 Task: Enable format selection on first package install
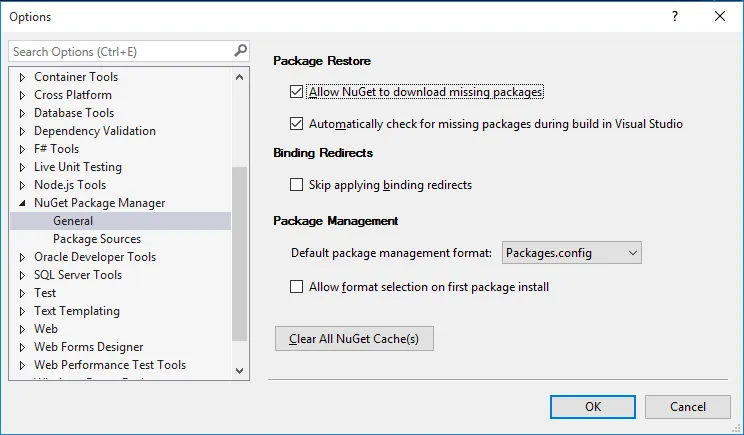coord(296,286)
